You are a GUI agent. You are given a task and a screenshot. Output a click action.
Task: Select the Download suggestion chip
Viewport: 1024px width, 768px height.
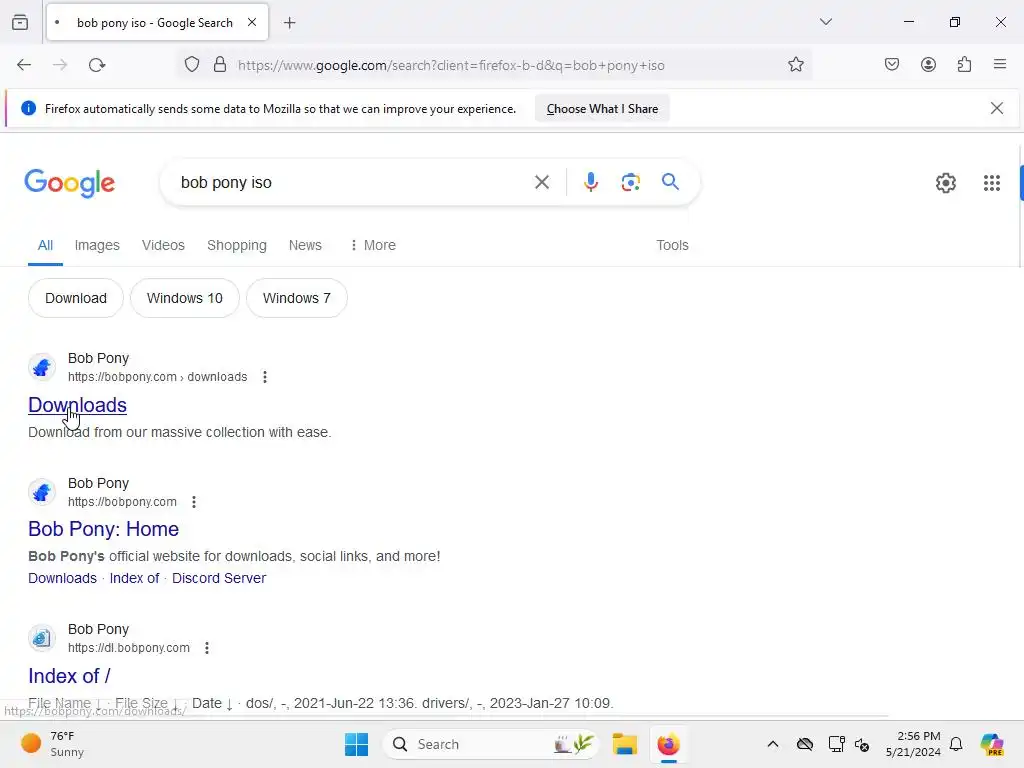click(x=76, y=298)
